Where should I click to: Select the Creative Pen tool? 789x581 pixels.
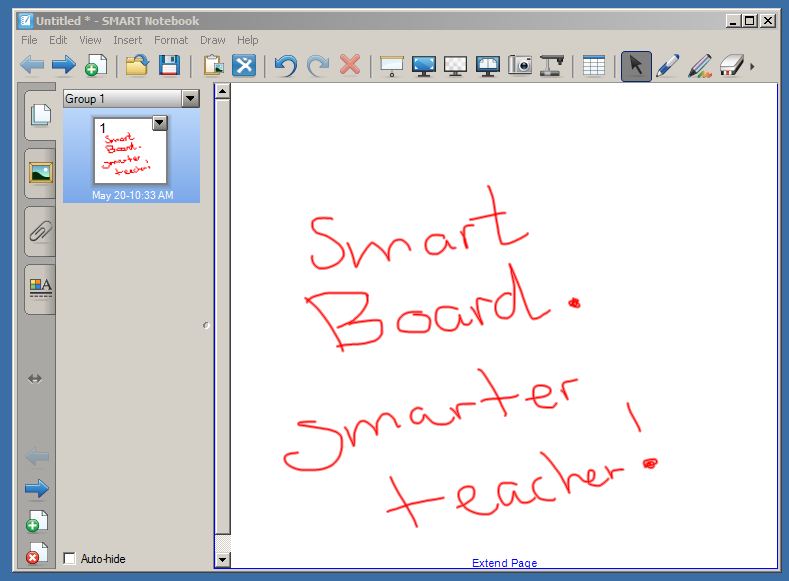pos(700,66)
